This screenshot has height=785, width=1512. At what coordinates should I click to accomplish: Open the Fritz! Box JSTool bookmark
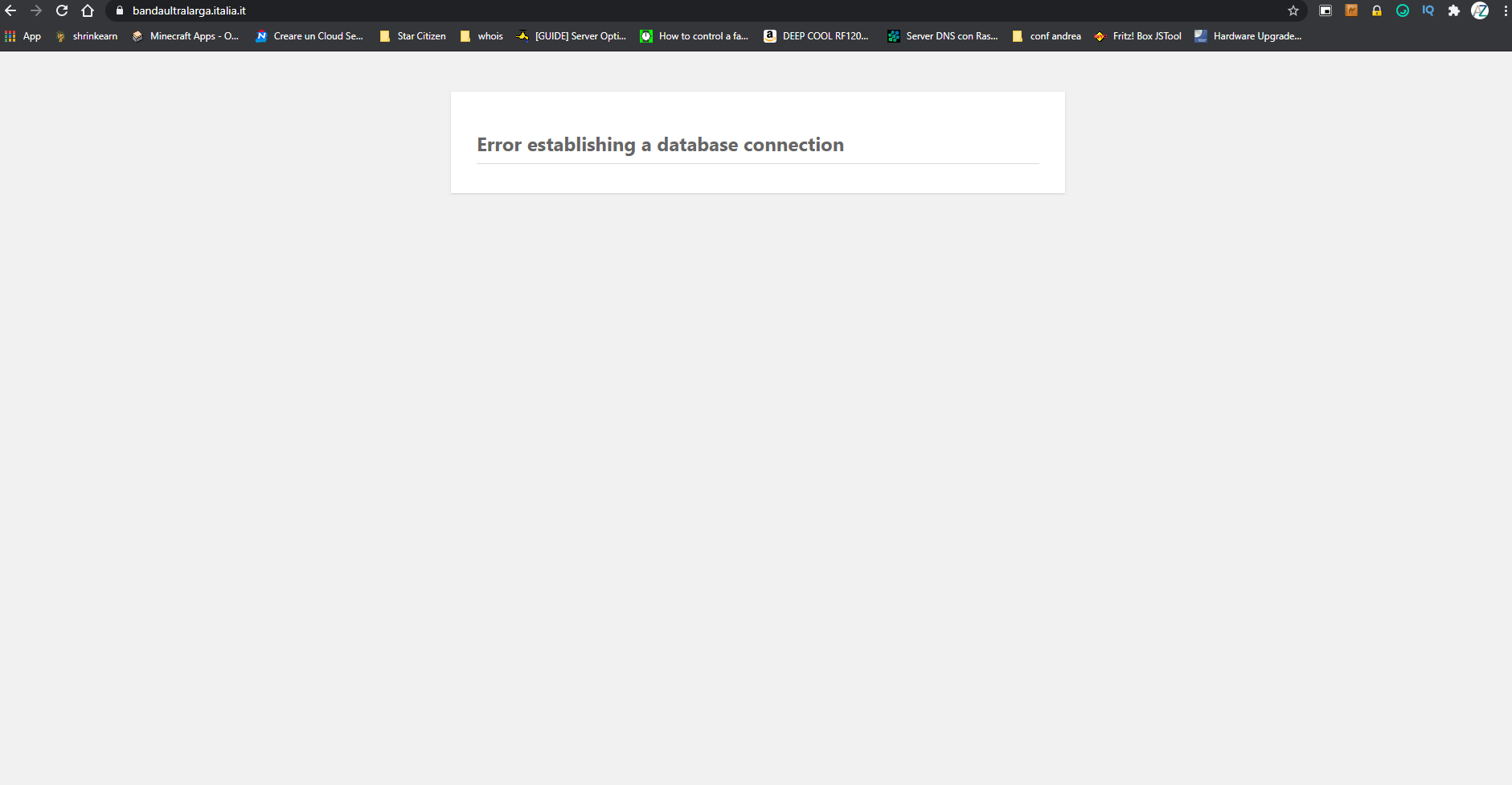tap(1138, 36)
